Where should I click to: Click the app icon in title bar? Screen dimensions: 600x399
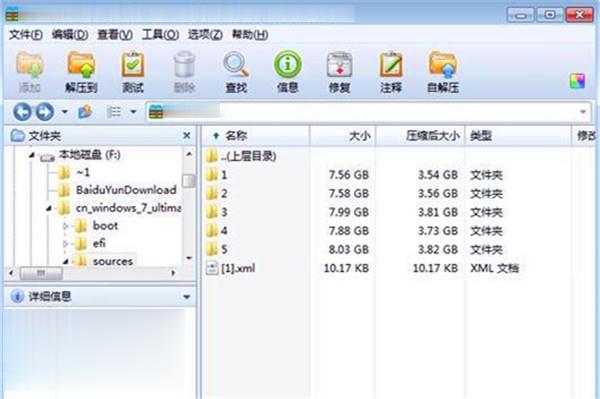tap(12, 14)
